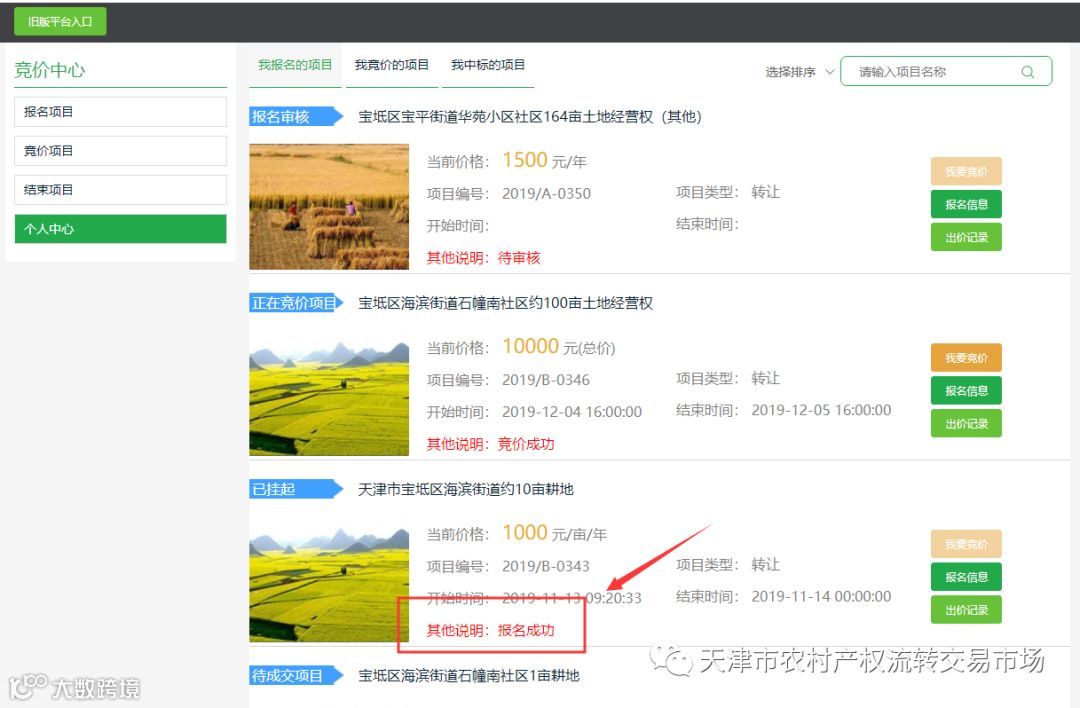Open the field thumbnail for project 2019/B-0346
This screenshot has width=1080, height=708.
329,393
